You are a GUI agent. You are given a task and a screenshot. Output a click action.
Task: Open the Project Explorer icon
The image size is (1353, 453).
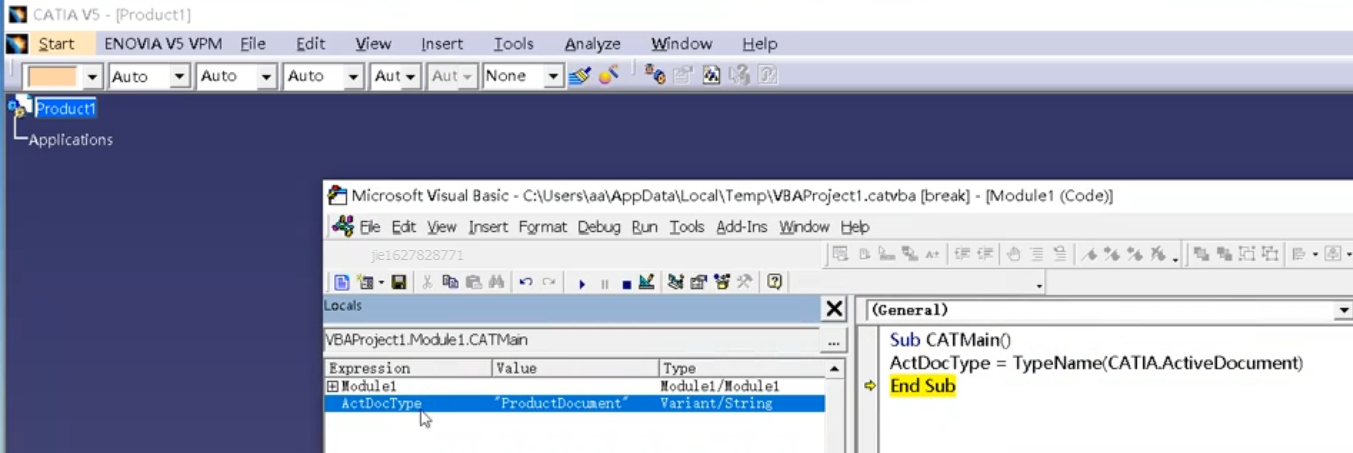coord(676,283)
